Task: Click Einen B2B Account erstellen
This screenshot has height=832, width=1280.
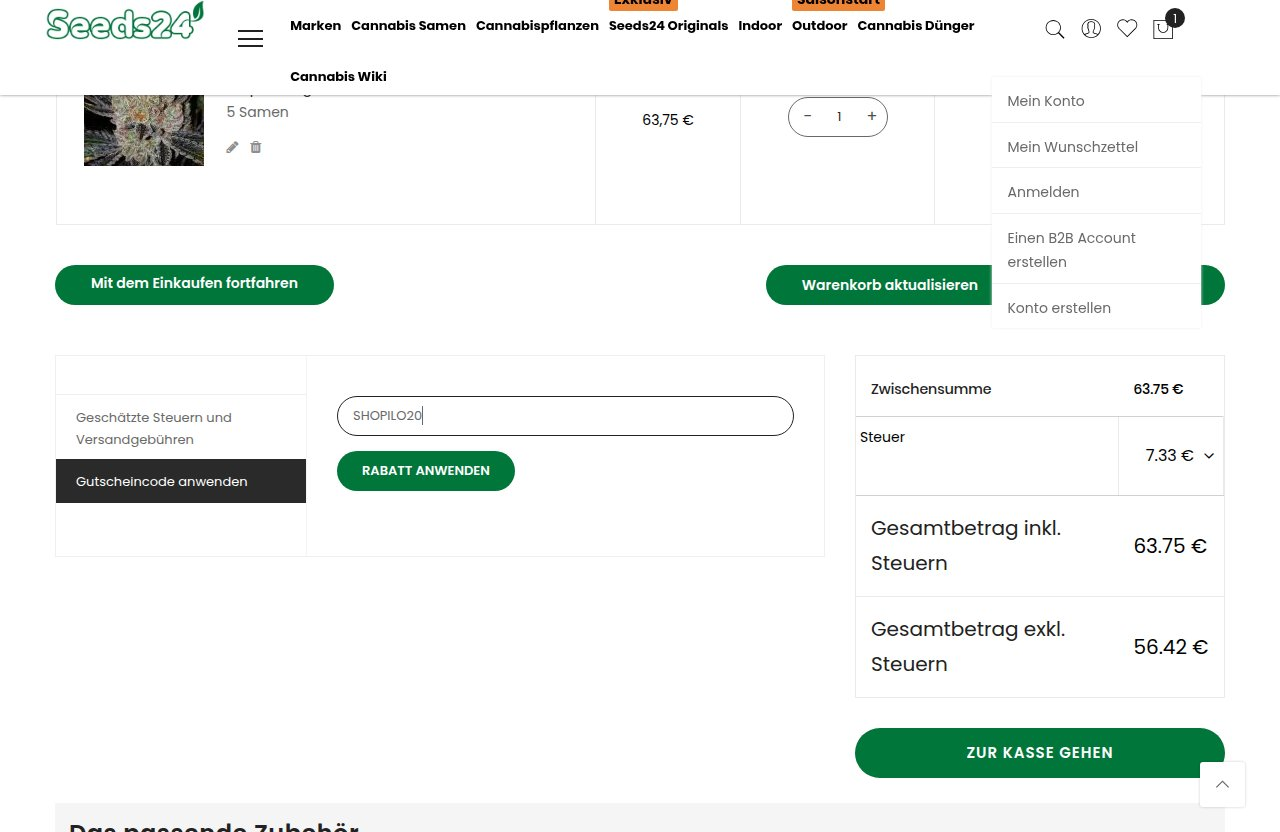Action: (x=1096, y=250)
